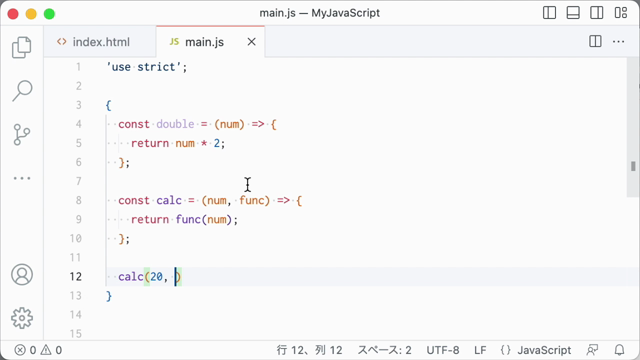Viewport: 640px width, 360px height.
Task: Split the editor to the right
Action: coord(595,41)
